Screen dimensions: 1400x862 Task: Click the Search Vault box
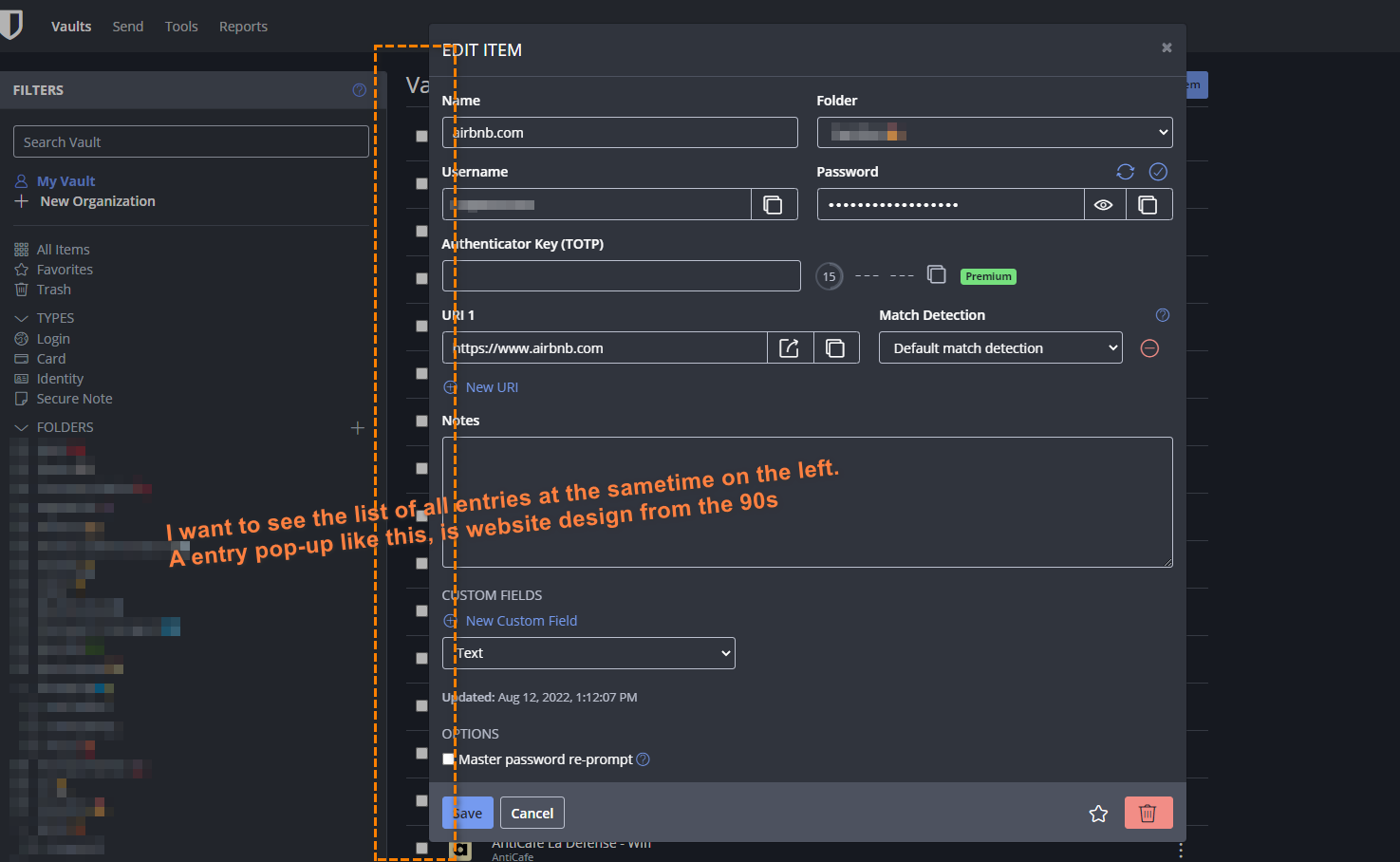pyautogui.click(x=191, y=141)
